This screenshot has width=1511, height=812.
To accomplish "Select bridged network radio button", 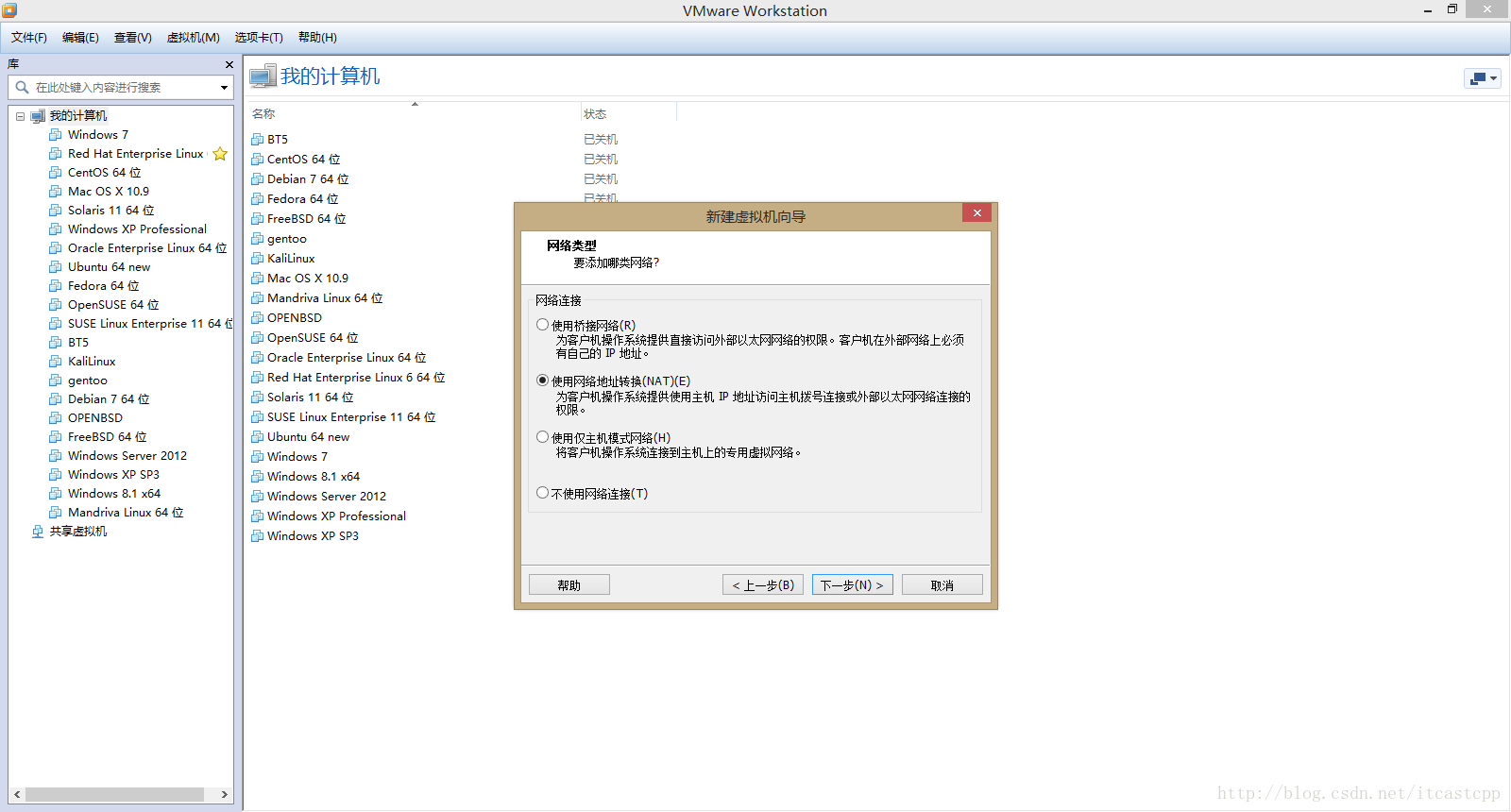I will click(x=542, y=325).
